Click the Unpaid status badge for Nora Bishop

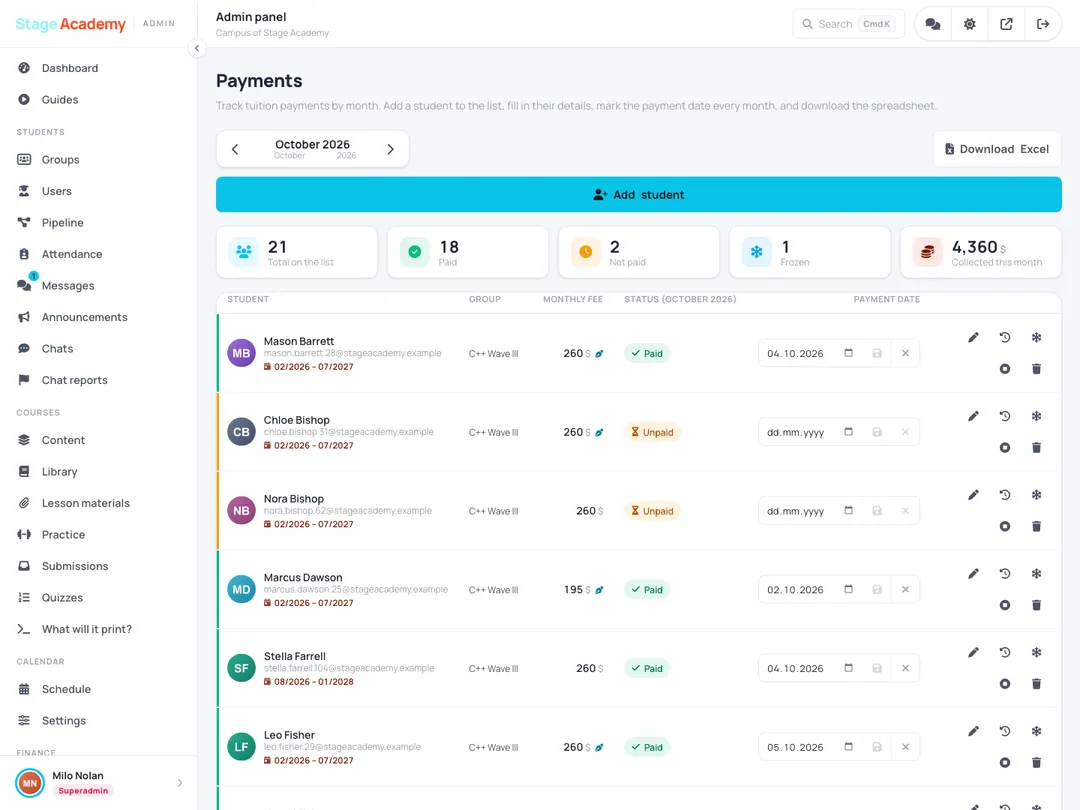652,511
